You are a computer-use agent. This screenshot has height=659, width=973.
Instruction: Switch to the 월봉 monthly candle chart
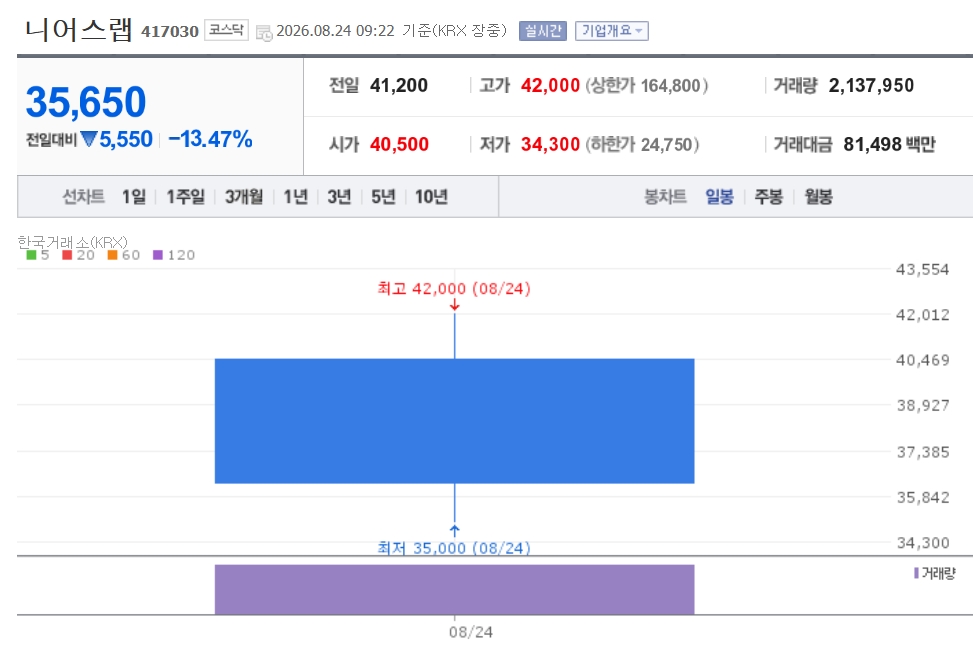(818, 197)
